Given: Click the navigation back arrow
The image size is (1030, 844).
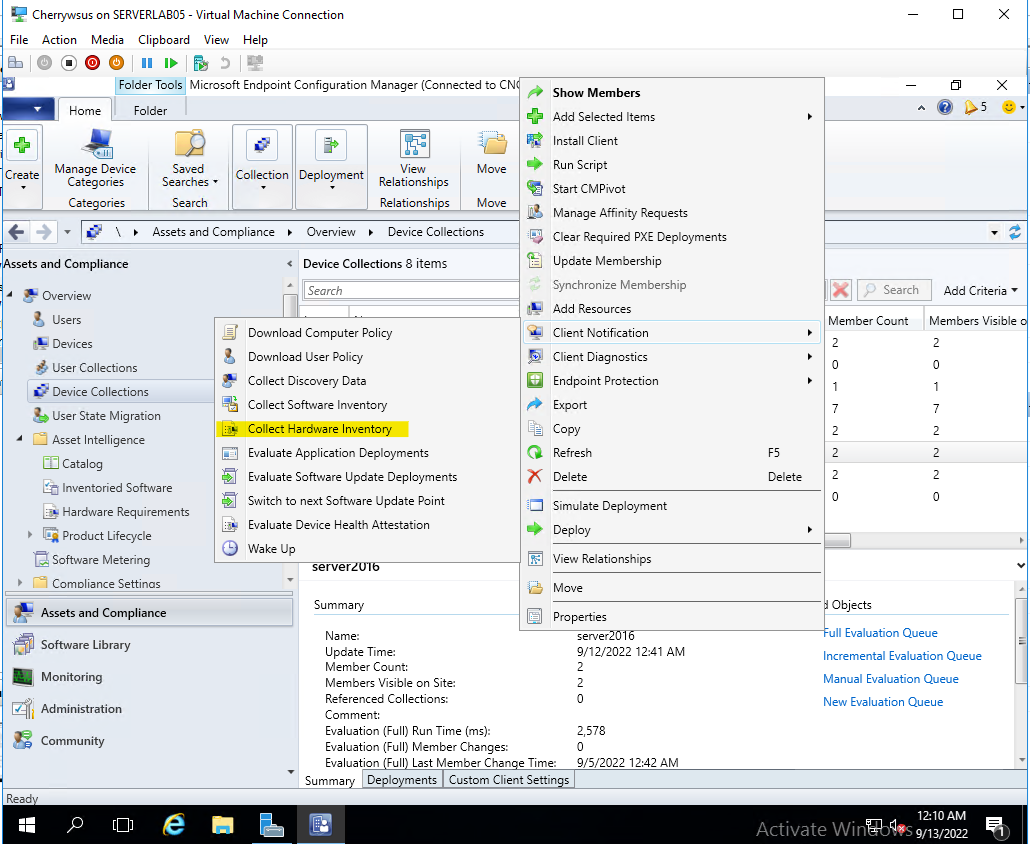Looking at the screenshot, I should tap(17, 232).
